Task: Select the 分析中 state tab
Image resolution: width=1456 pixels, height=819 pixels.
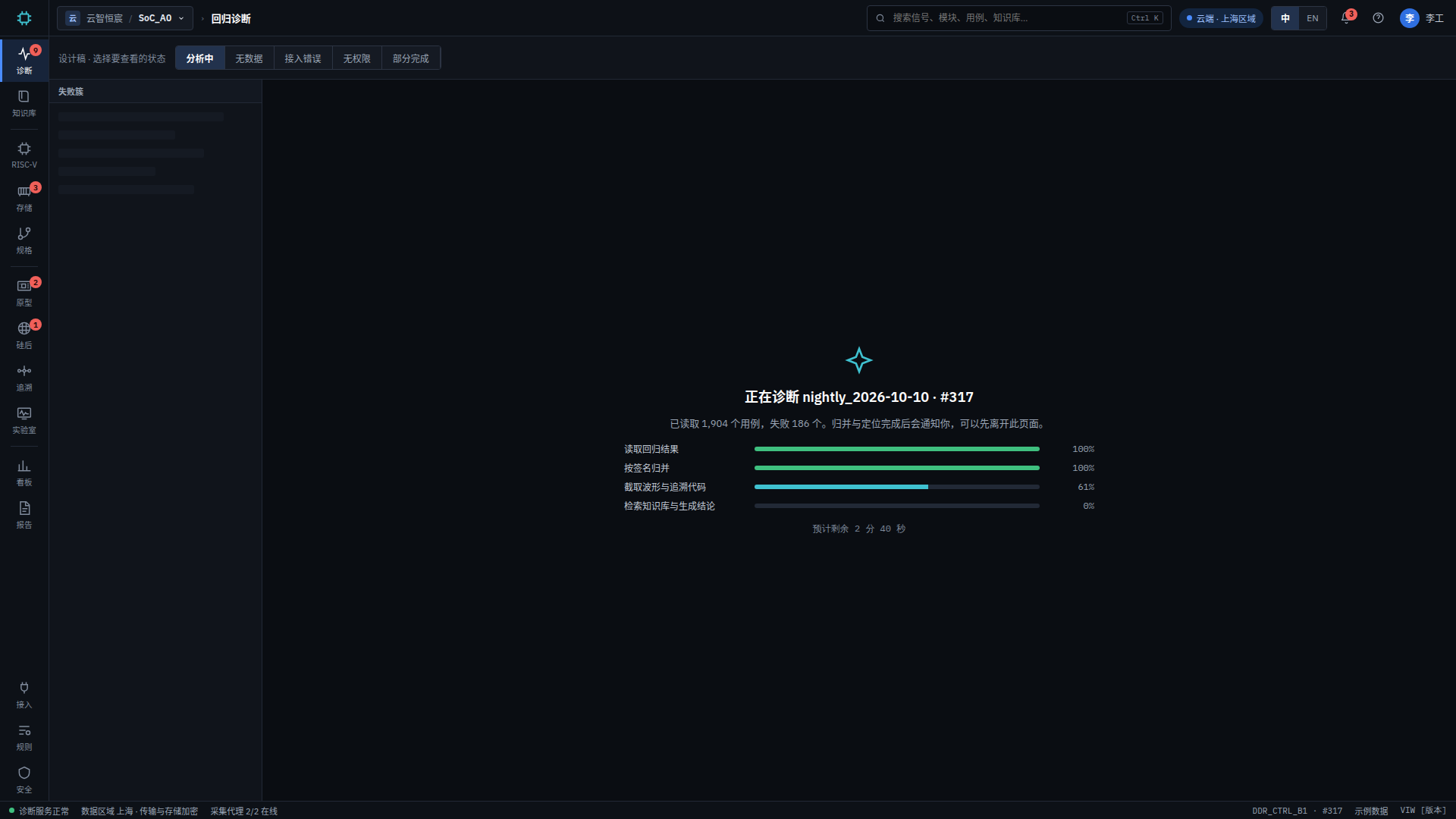Action: 199,58
